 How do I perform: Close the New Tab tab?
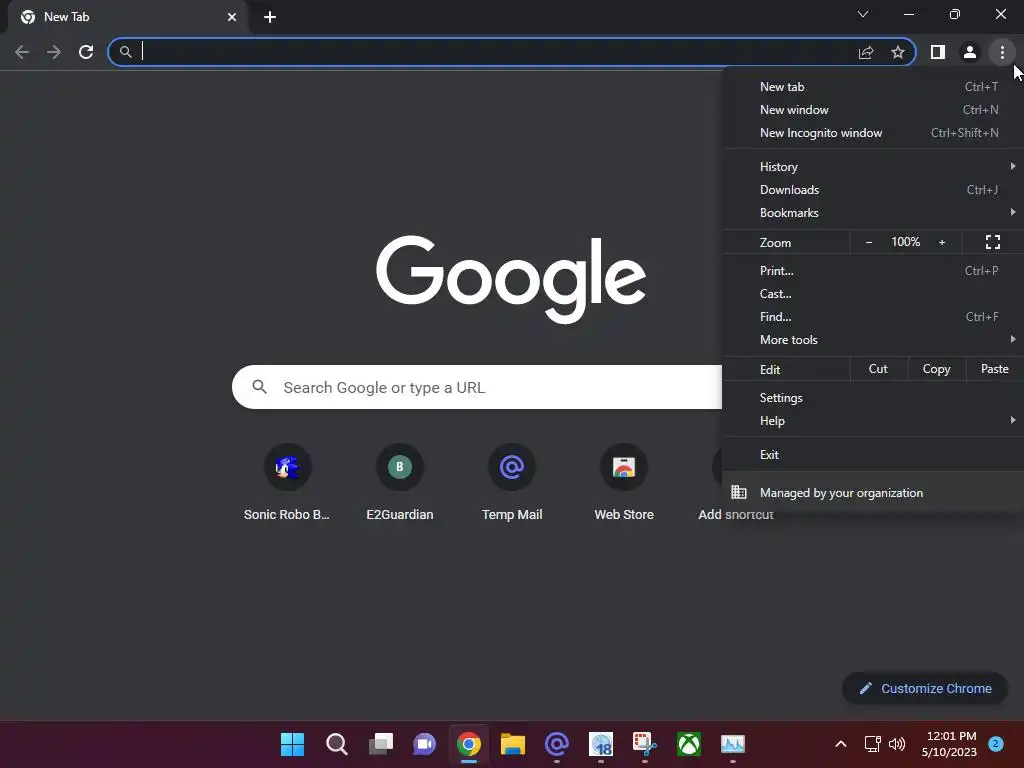click(x=232, y=17)
